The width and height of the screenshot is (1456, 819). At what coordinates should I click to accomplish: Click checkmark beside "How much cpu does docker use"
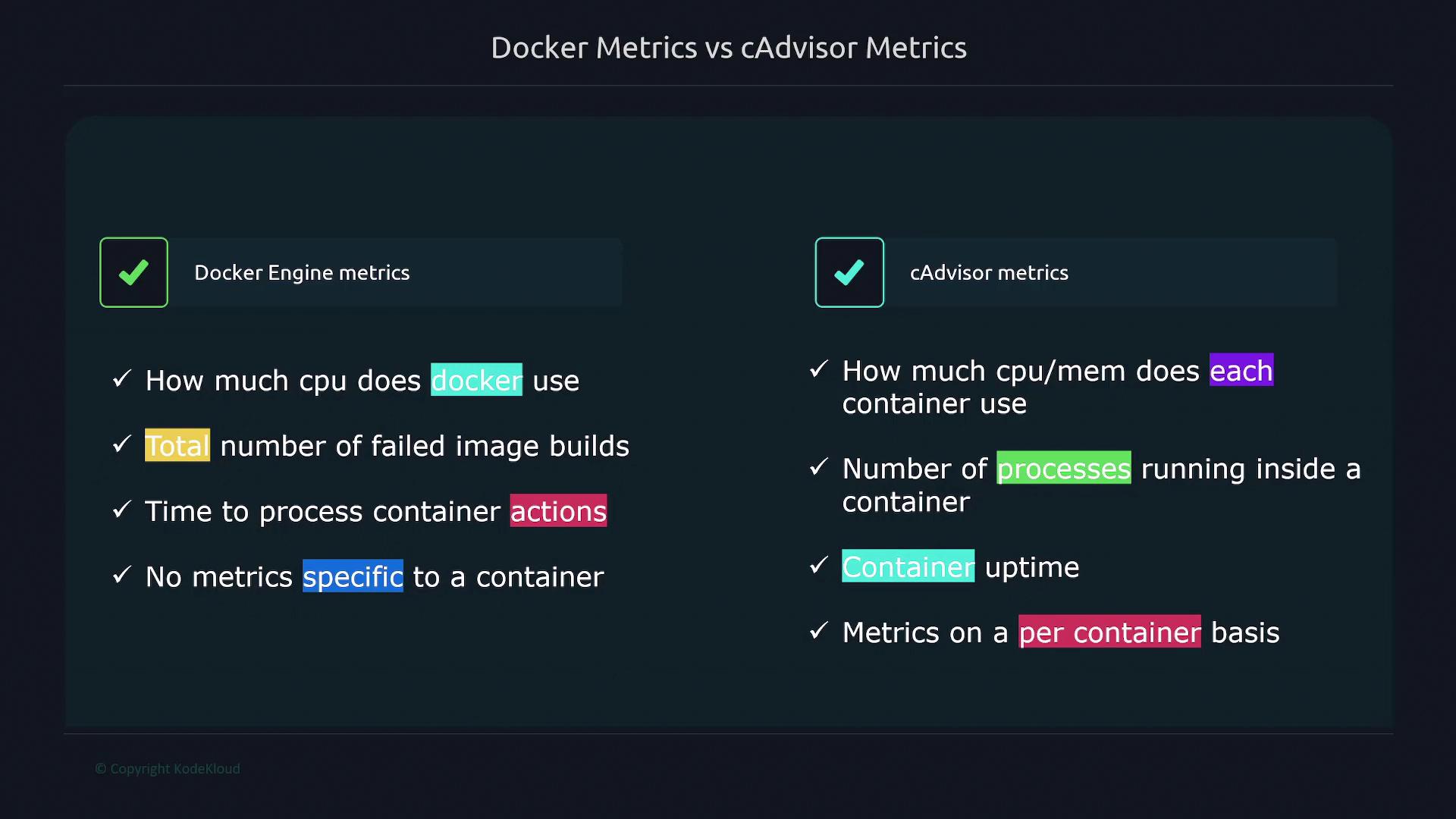coord(122,378)
